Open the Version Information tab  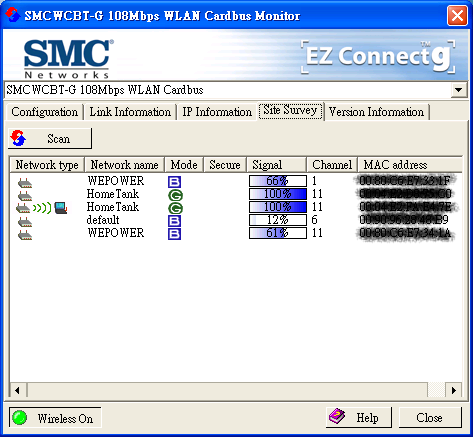[376, 112]
